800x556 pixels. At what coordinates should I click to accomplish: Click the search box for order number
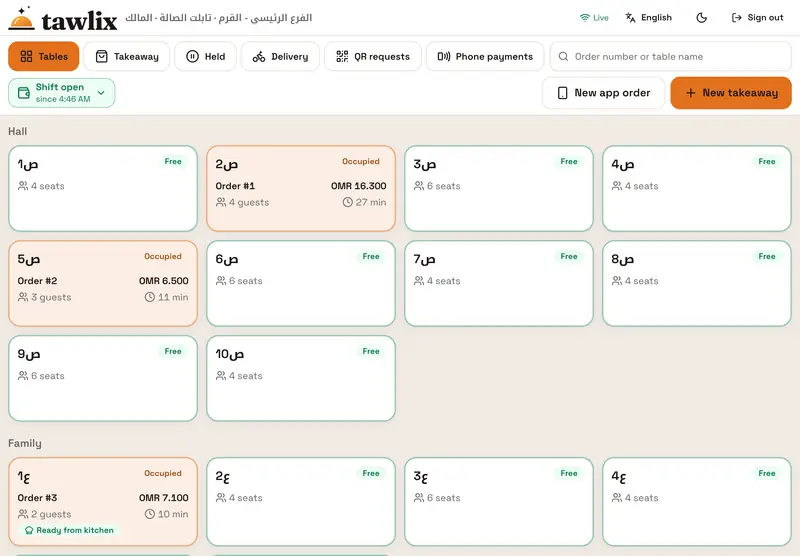(x=670, y=56)
